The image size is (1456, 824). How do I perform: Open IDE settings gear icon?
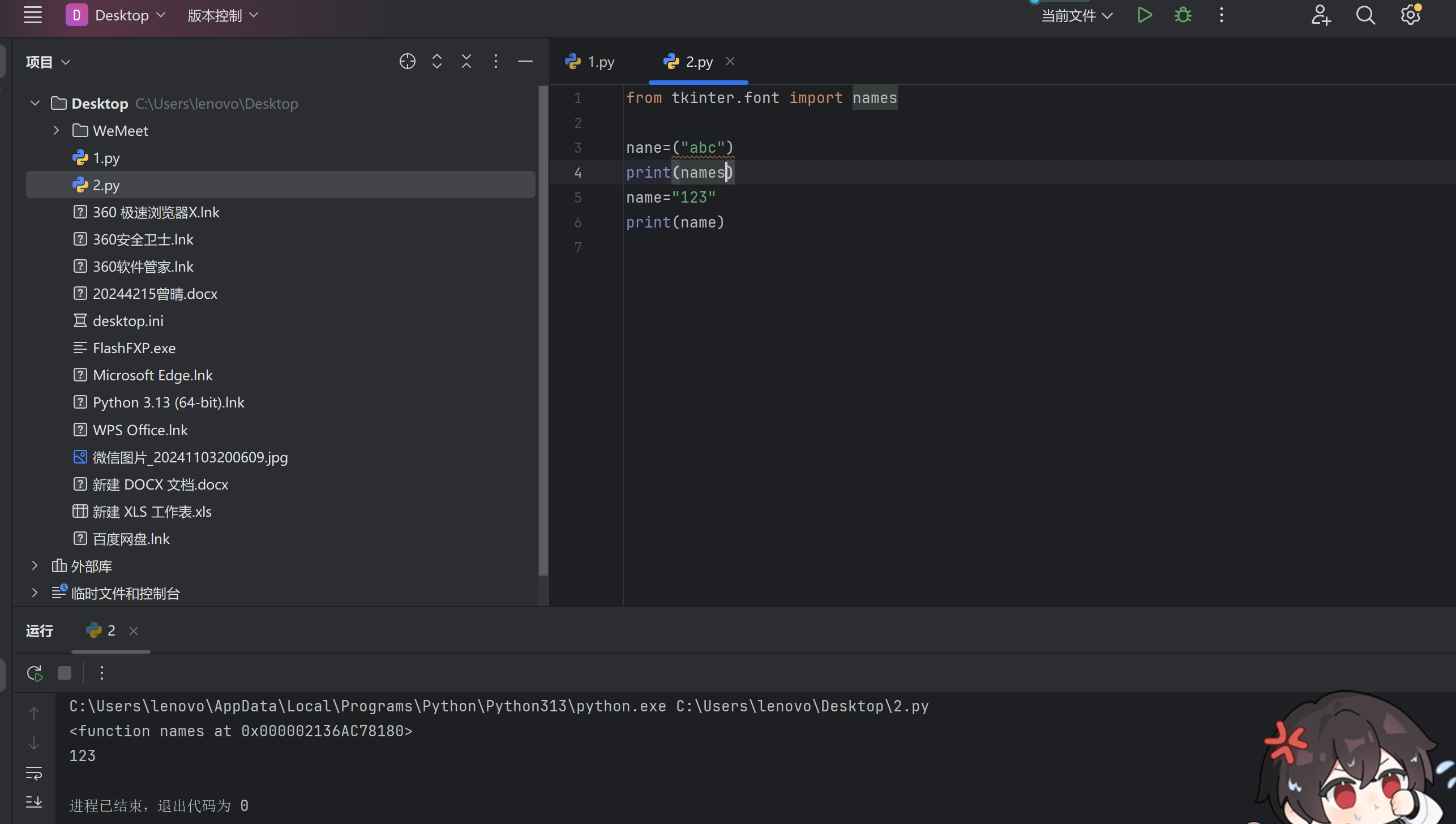pyautogui.click(x=1410, y=15)
